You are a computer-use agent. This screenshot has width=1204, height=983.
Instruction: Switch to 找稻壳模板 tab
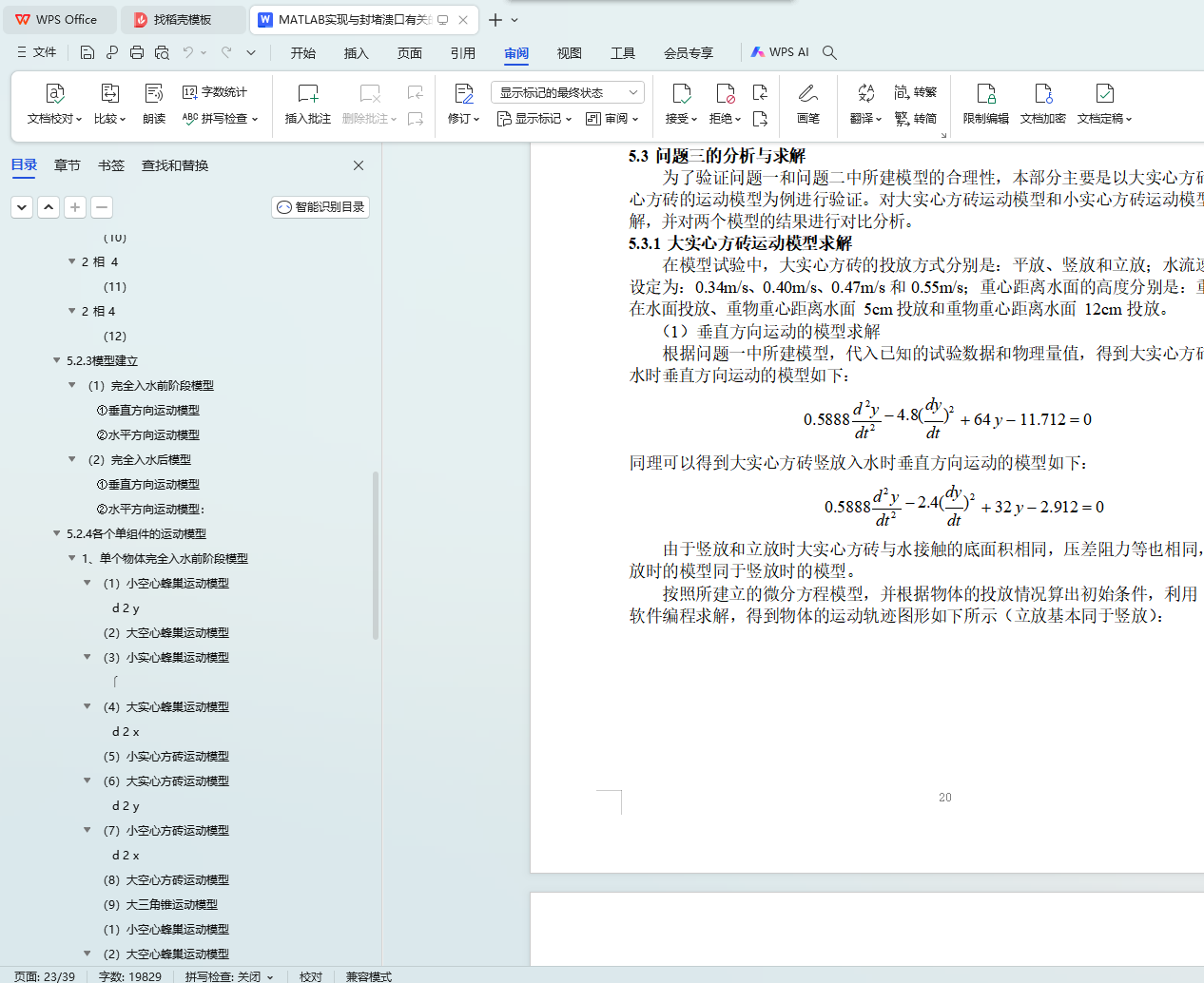point(183,19)
